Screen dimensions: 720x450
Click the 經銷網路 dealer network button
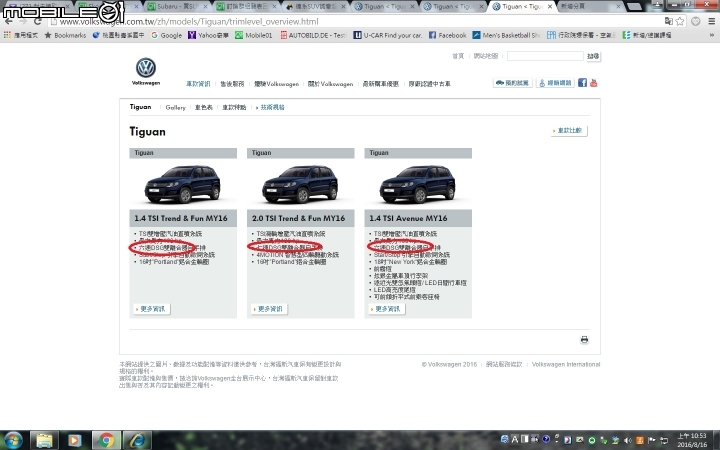[x=555, y=83]
